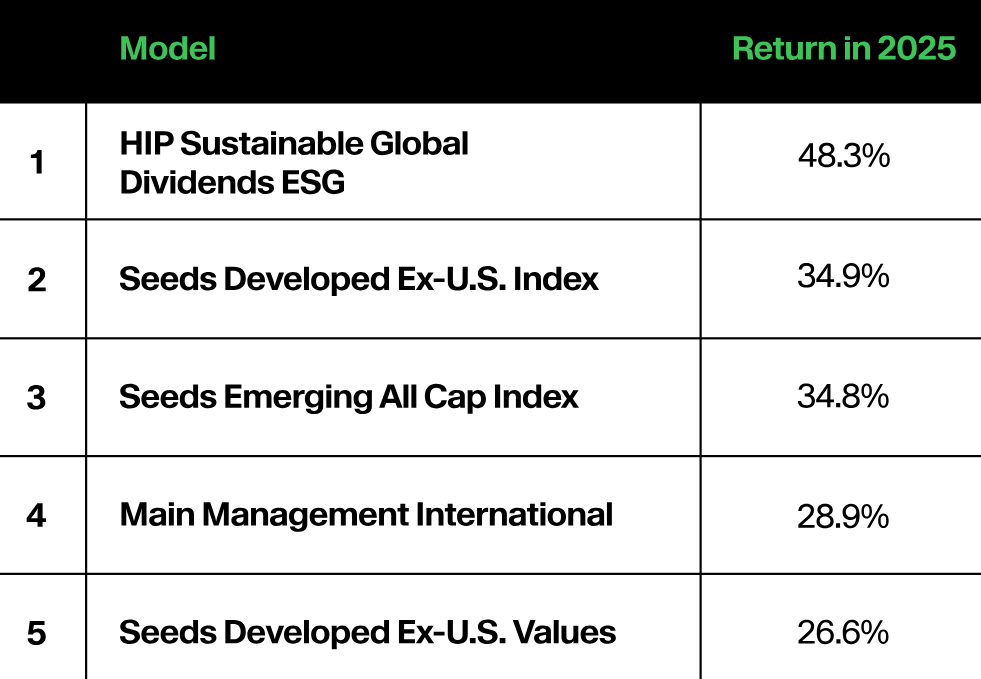Click rank number 4
Screen dimensions: 981x679
point(37,516)
